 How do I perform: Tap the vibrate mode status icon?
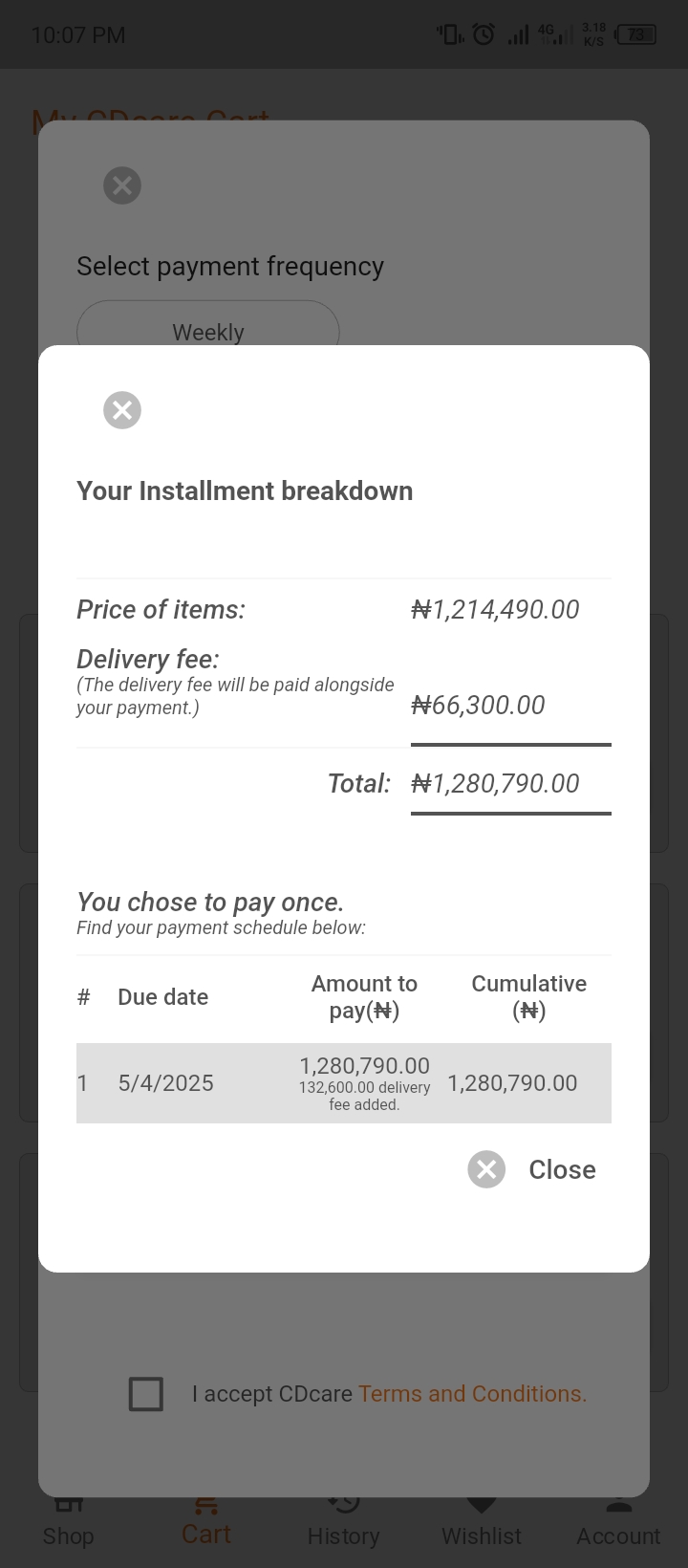[450, 35]
